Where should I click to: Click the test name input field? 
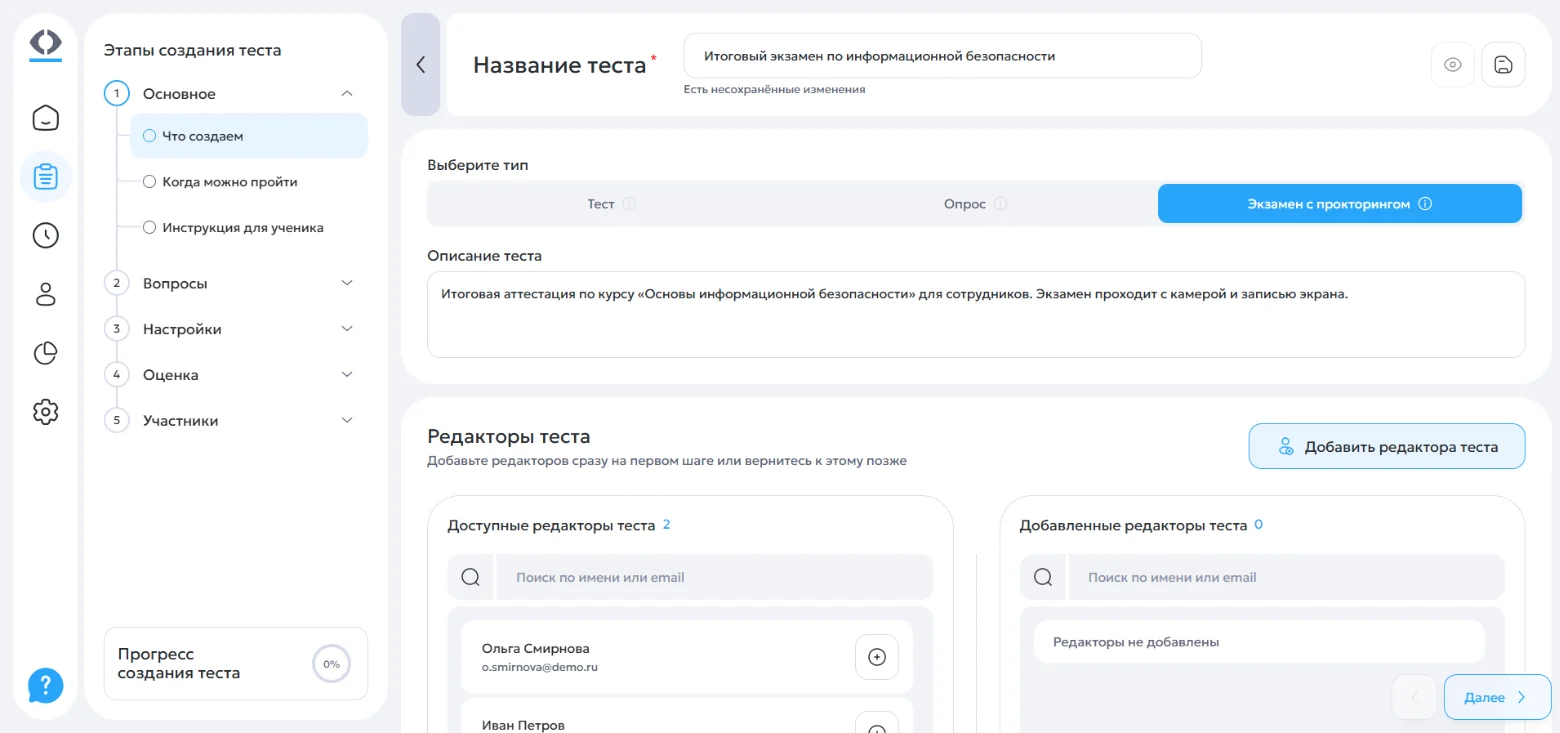[x=943, y=56]
